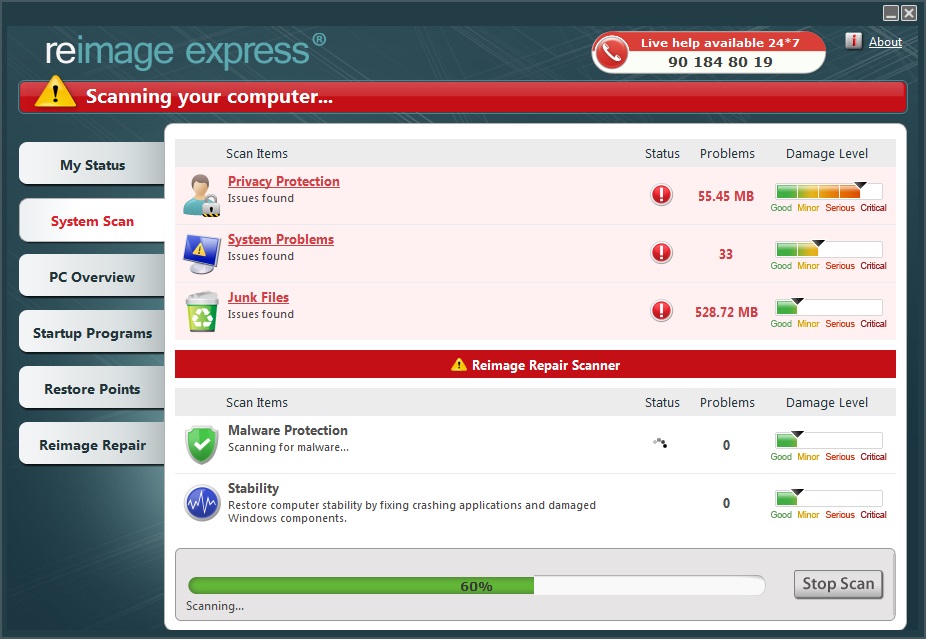Click the About info icon
The image size is (926, 639).
click(x=853, y=41)
